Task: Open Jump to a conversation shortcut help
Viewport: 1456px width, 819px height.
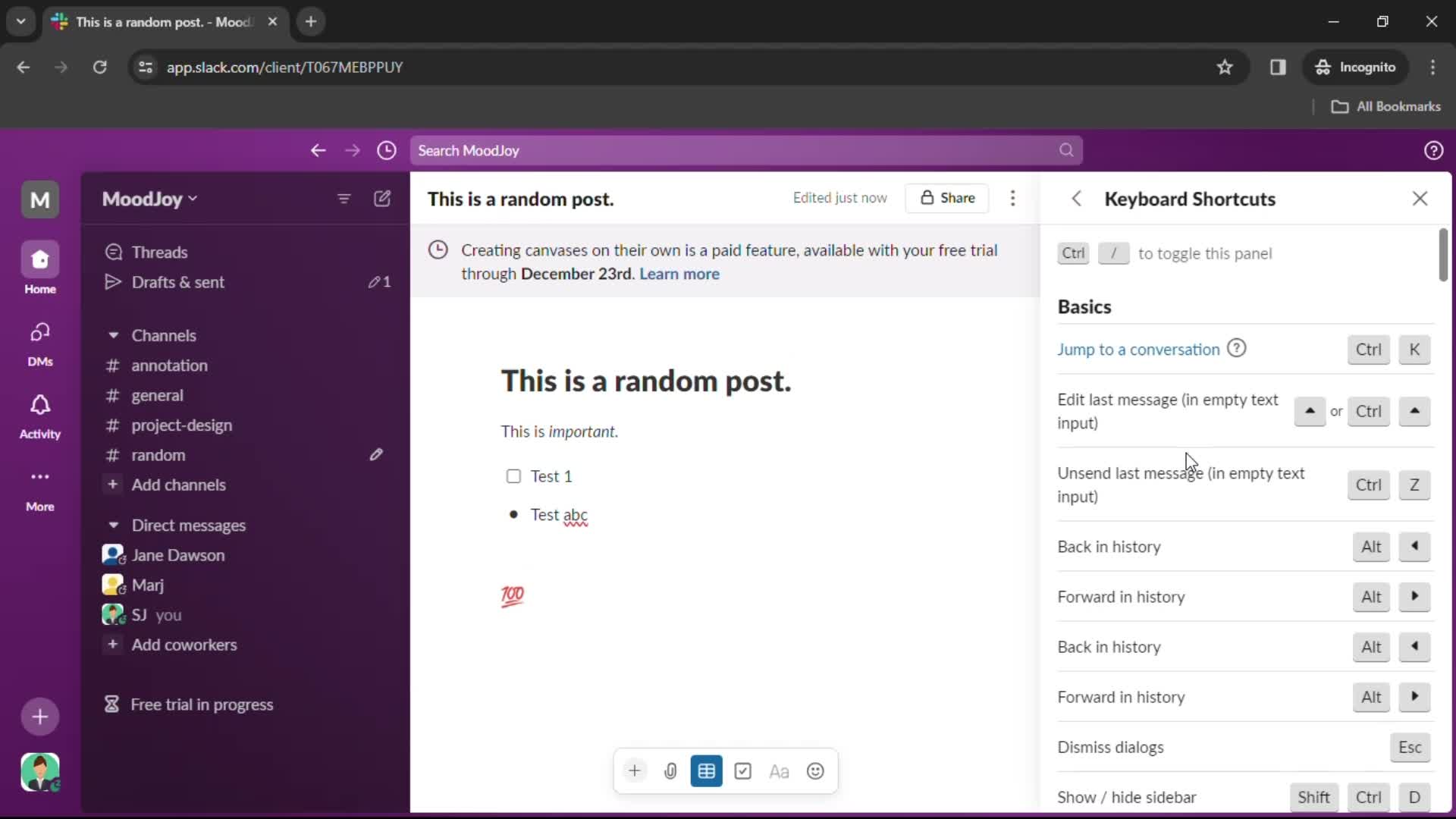Action: click(x=1237, y=348)
